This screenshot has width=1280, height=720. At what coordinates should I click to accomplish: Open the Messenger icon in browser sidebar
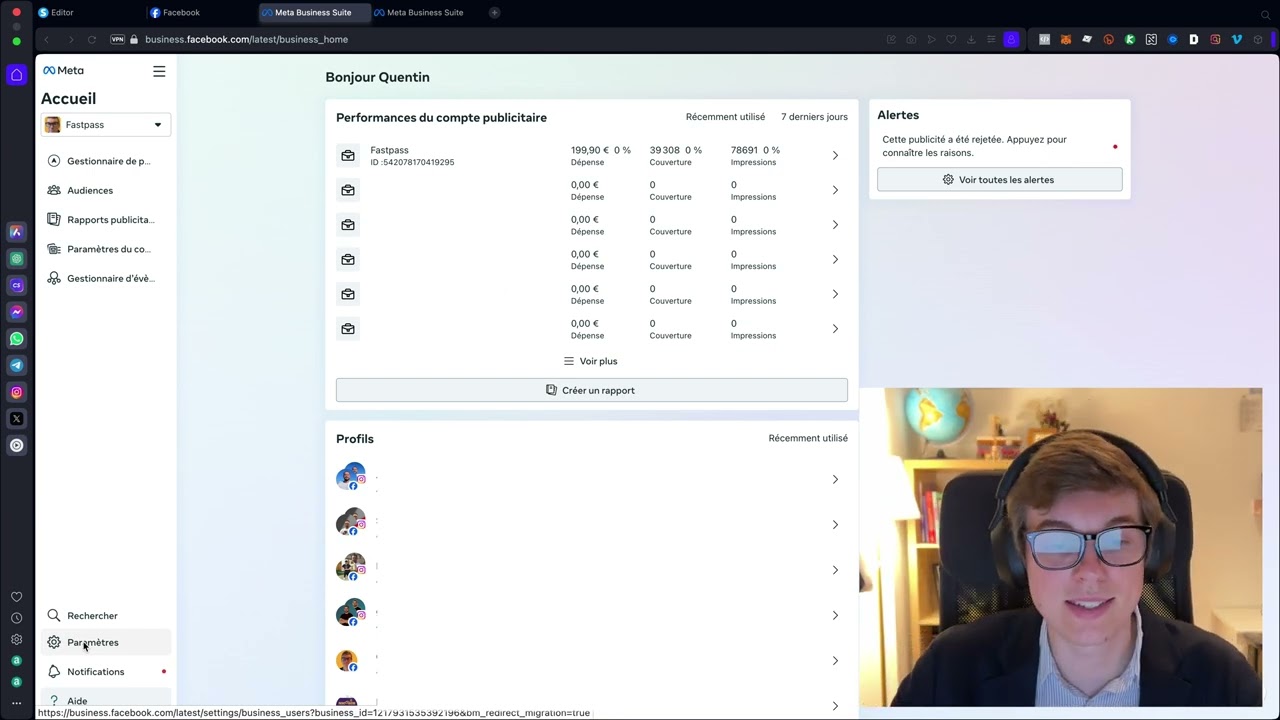tap(16, 312)
